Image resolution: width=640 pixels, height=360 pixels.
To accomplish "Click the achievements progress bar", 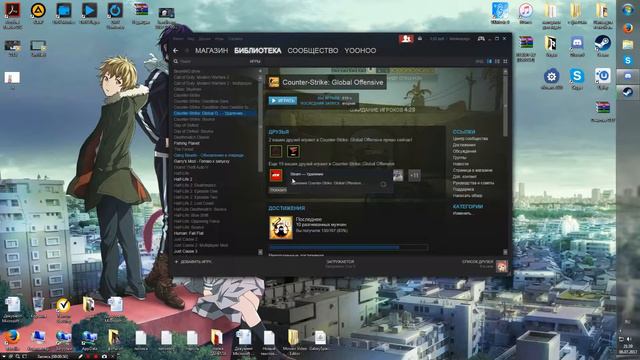I will pos(348,247).
